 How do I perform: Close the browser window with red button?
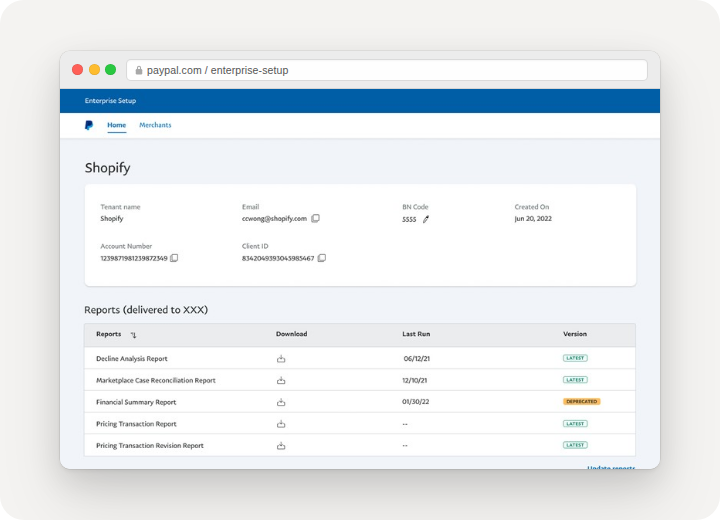tap(78, 69)
